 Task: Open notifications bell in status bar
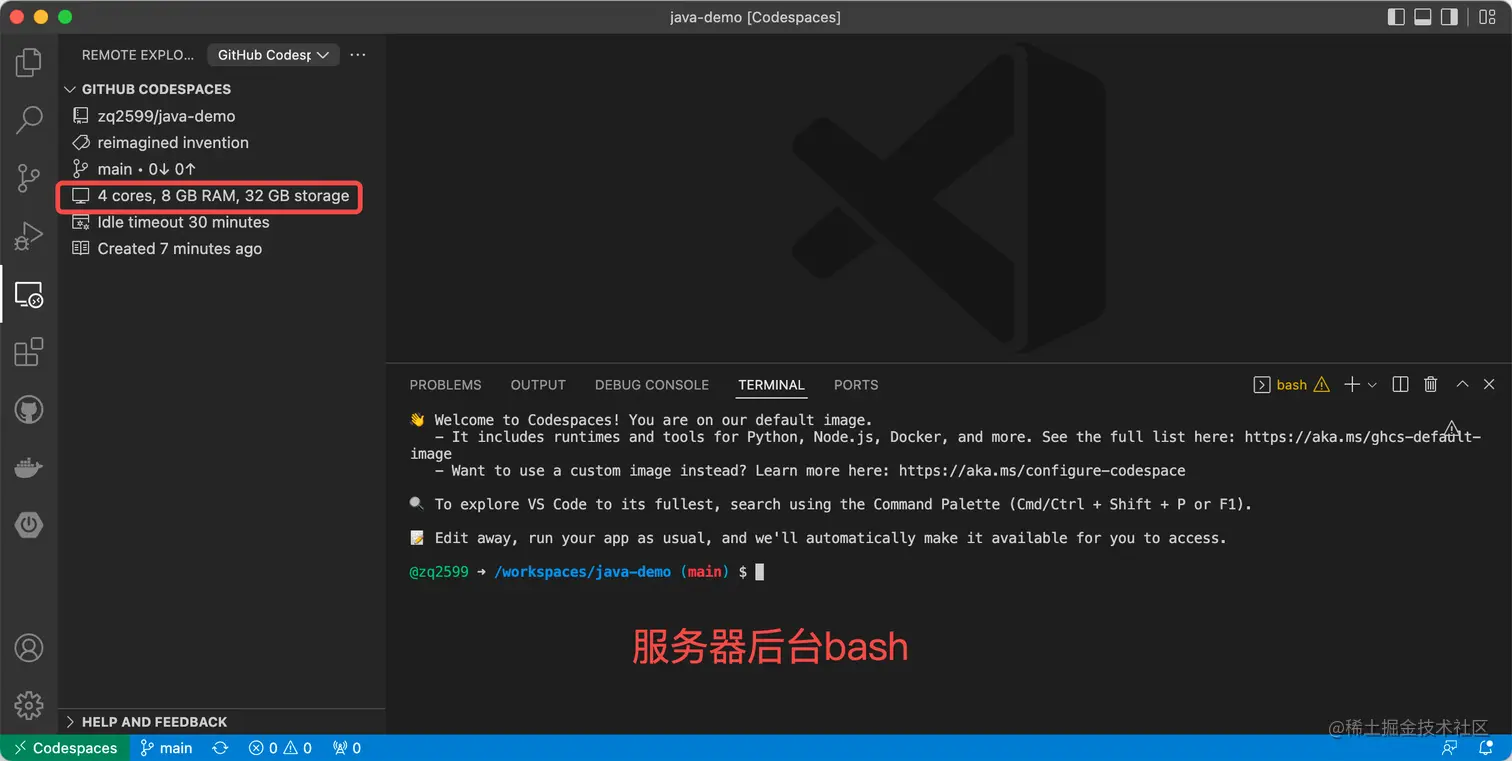point(1485,748)
